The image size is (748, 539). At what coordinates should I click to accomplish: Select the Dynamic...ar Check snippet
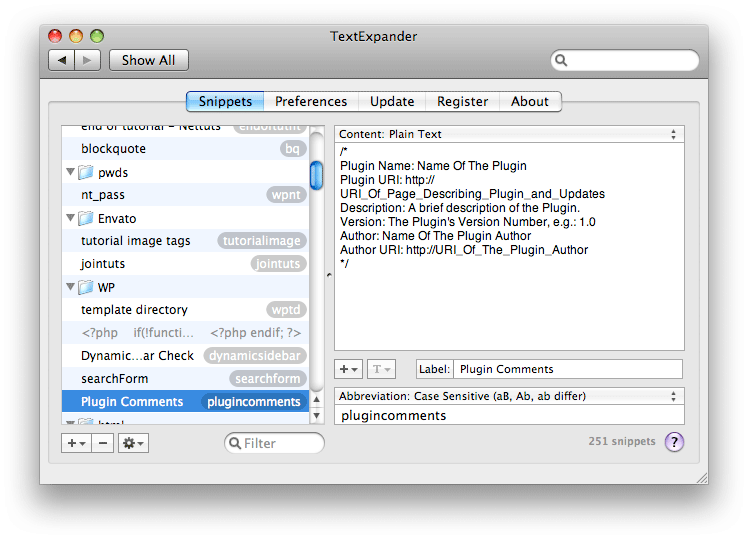pyautogui.click(x=186, y=356)
